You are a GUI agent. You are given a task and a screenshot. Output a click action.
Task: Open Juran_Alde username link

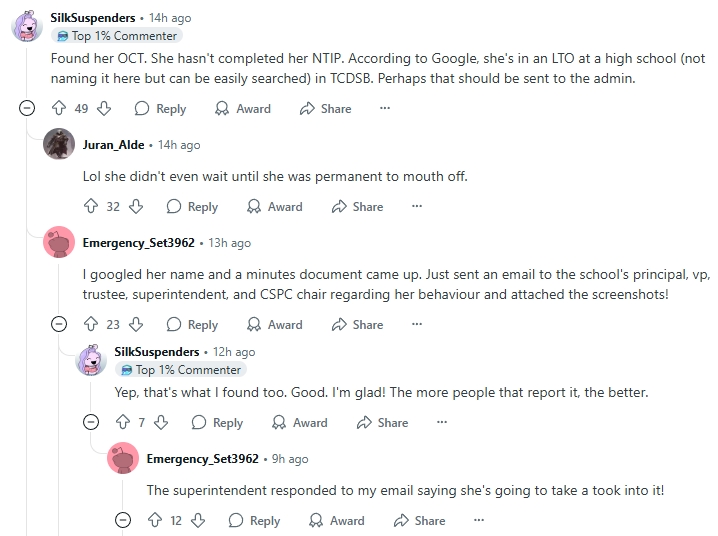coord(112,145)
